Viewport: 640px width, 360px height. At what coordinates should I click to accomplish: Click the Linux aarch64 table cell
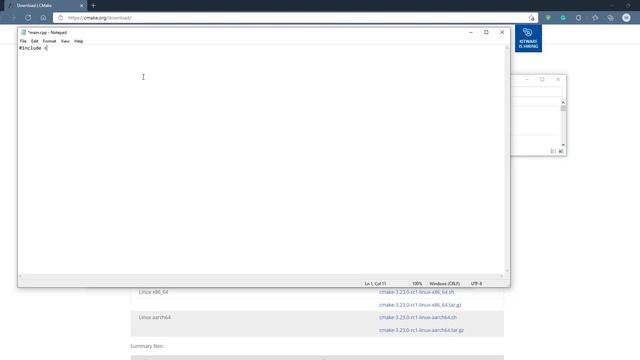click(155, 317)
